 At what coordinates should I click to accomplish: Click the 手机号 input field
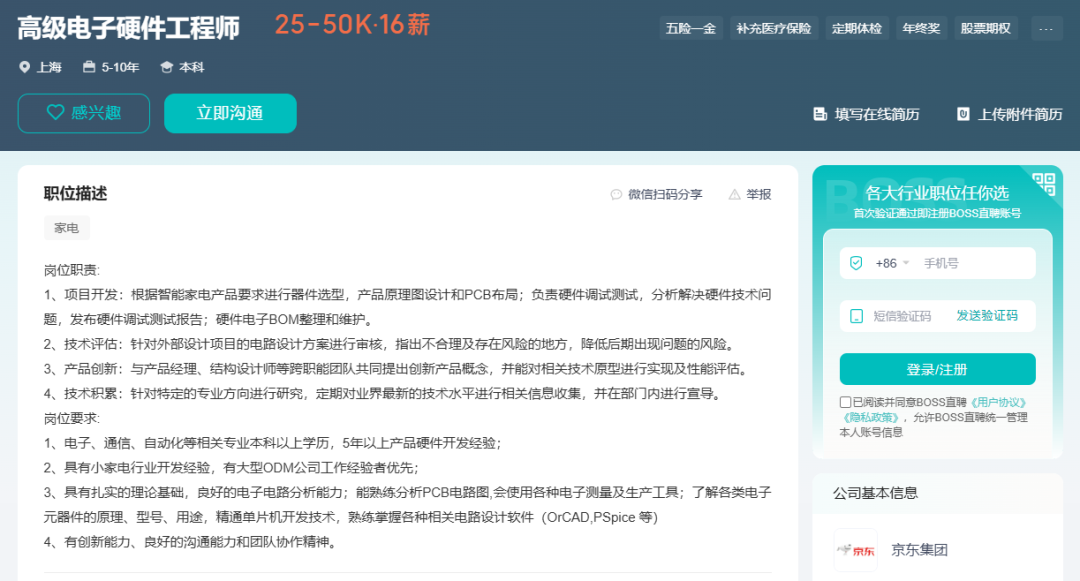pyautogui.click(x=975, y=263)
